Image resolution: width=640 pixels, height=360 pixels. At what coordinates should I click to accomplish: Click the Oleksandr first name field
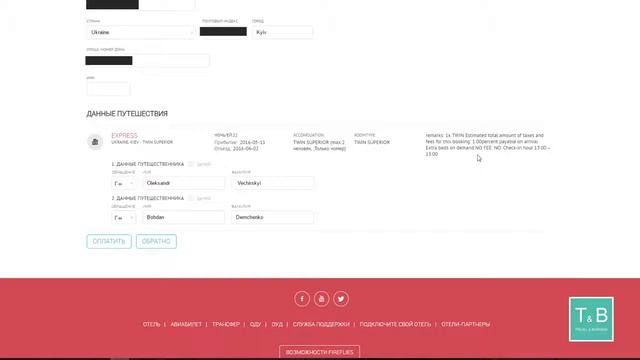pyautogui.click(x=184, y=183)
